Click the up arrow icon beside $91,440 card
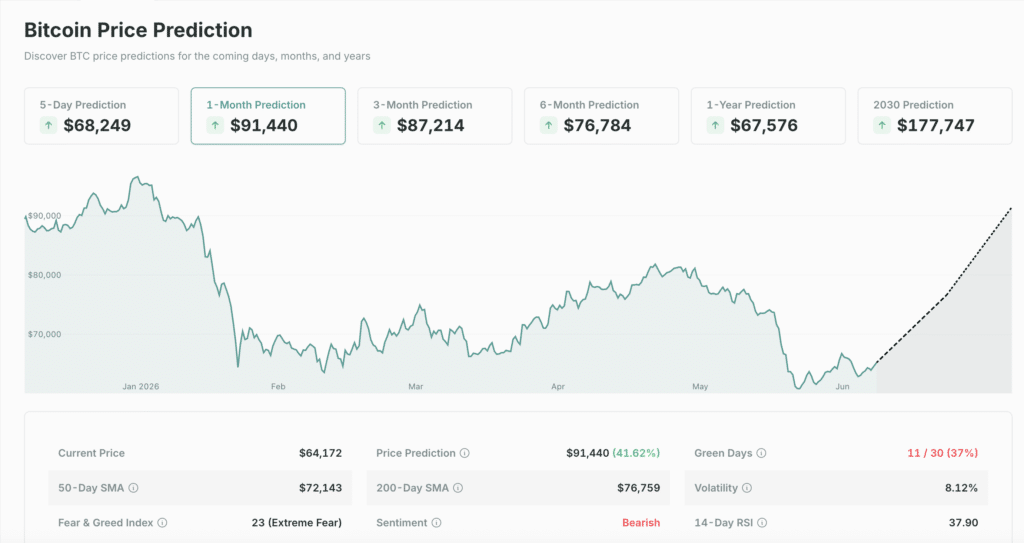The image size is (1024, 543). click(215, 125)
